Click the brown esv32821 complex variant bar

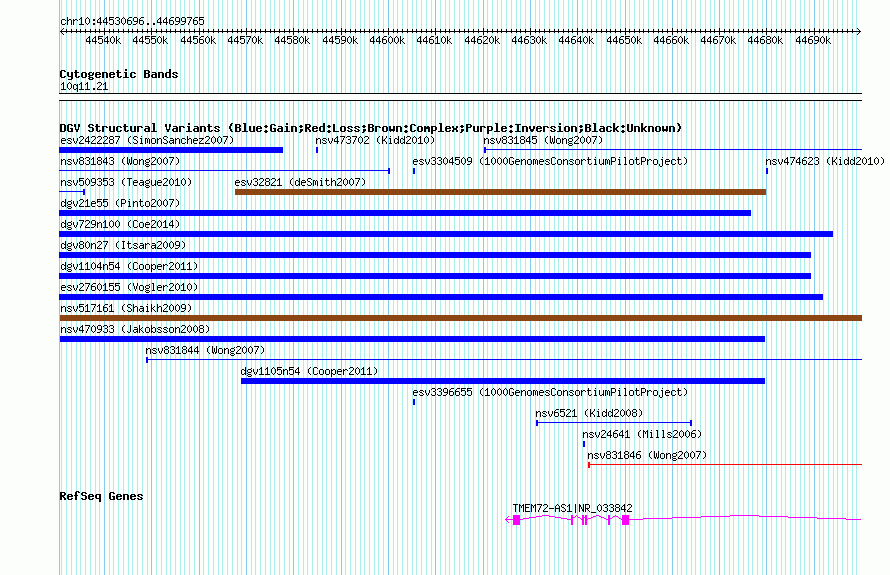[500, 192]
